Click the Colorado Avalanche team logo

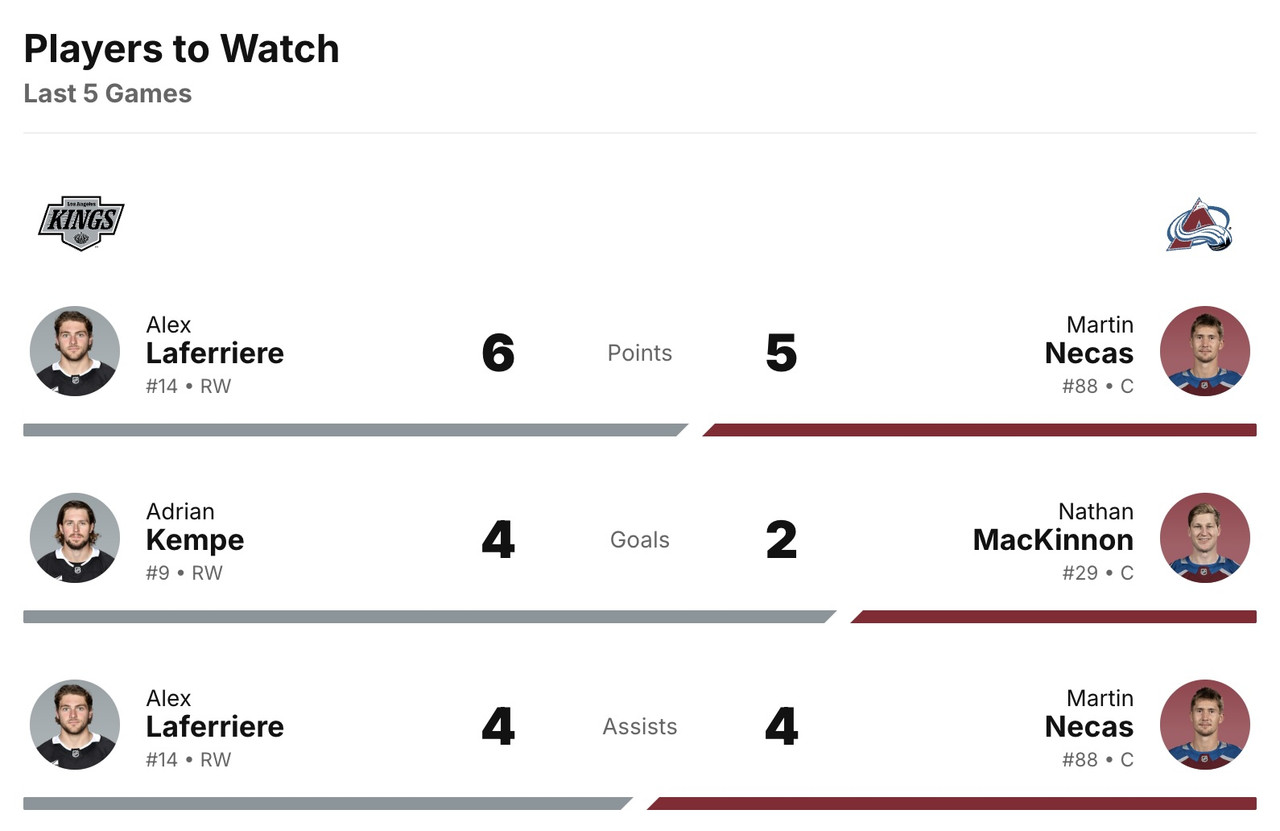click(x=1199, y=224)
